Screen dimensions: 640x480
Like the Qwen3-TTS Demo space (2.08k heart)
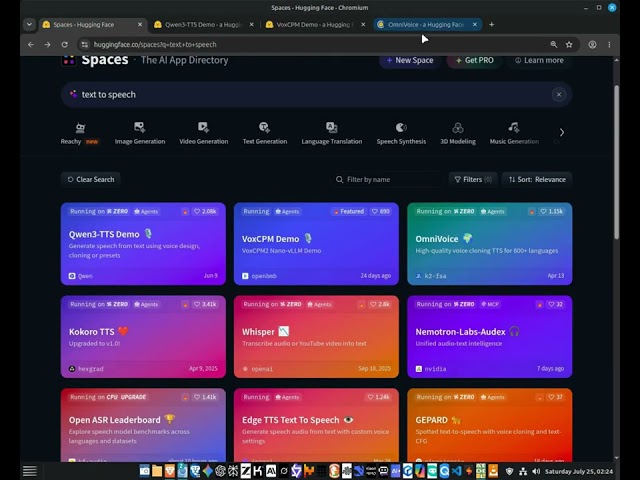205,211
